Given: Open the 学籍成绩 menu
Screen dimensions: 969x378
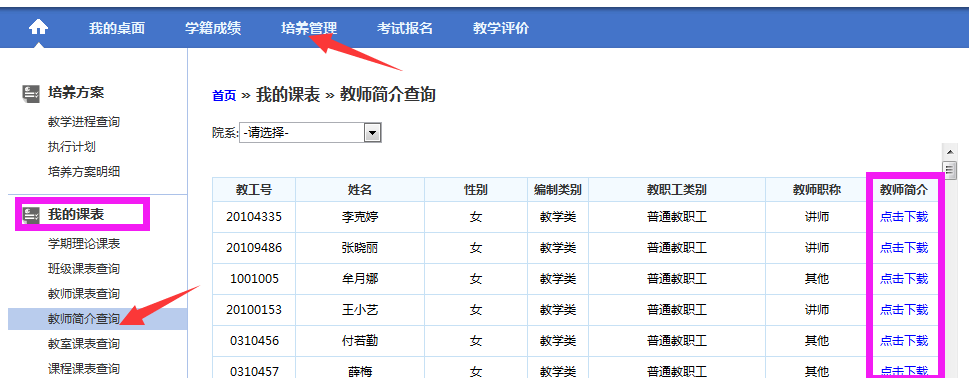Looking at the screenshot, I should pyautogui.click(x=213, y=28).
